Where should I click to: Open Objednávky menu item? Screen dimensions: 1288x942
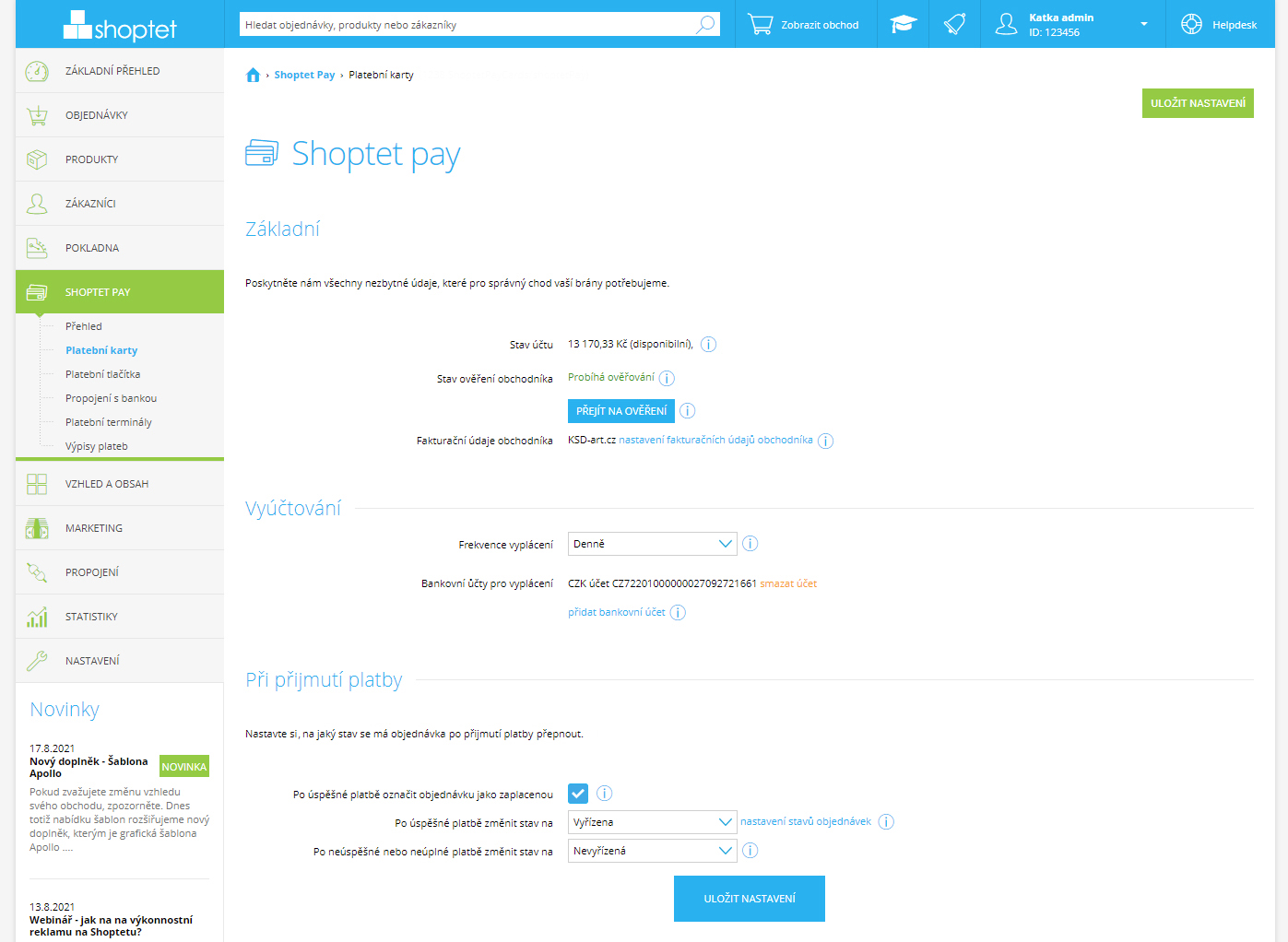[x=120, y=115]
